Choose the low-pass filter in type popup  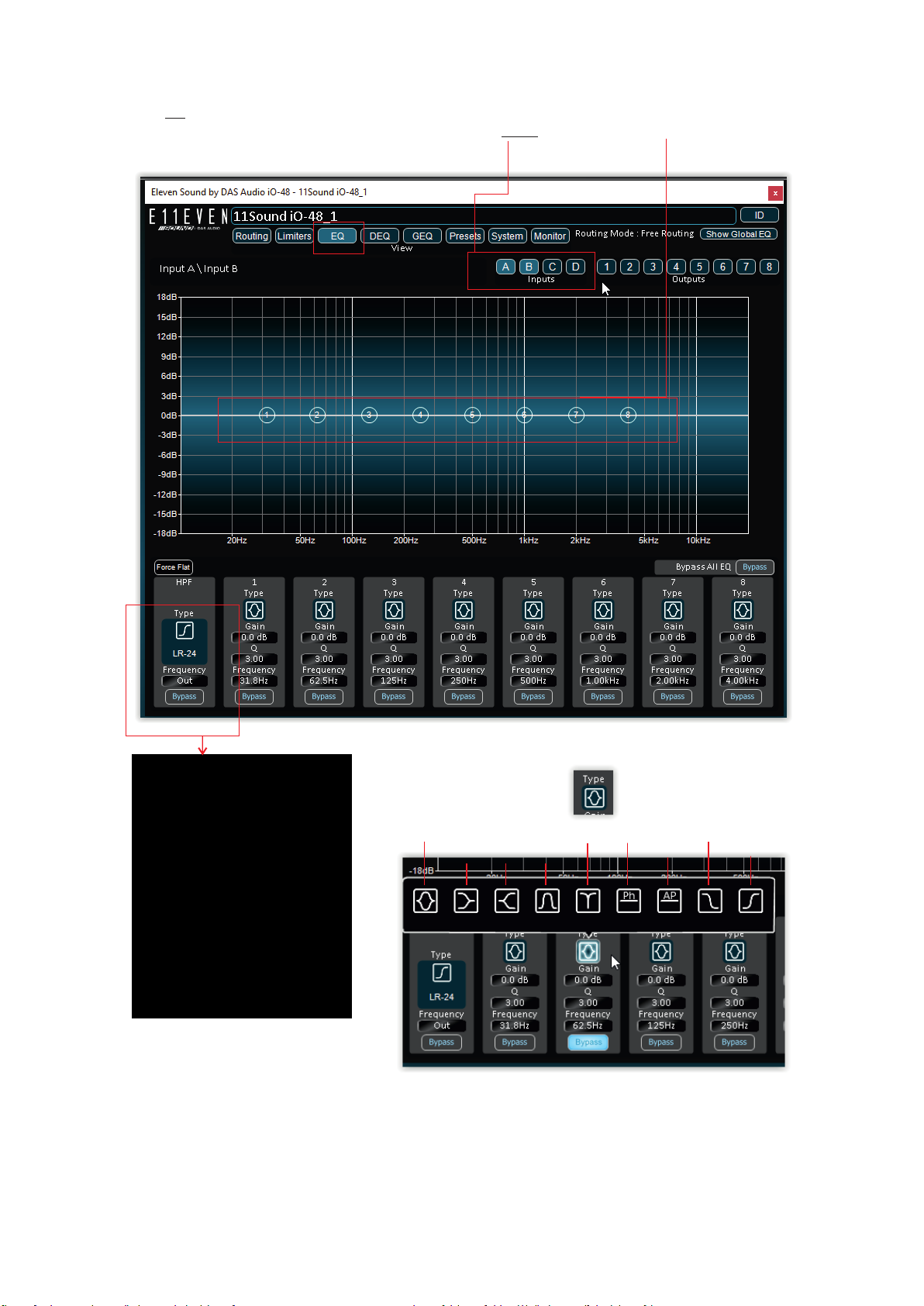(710, 901)
